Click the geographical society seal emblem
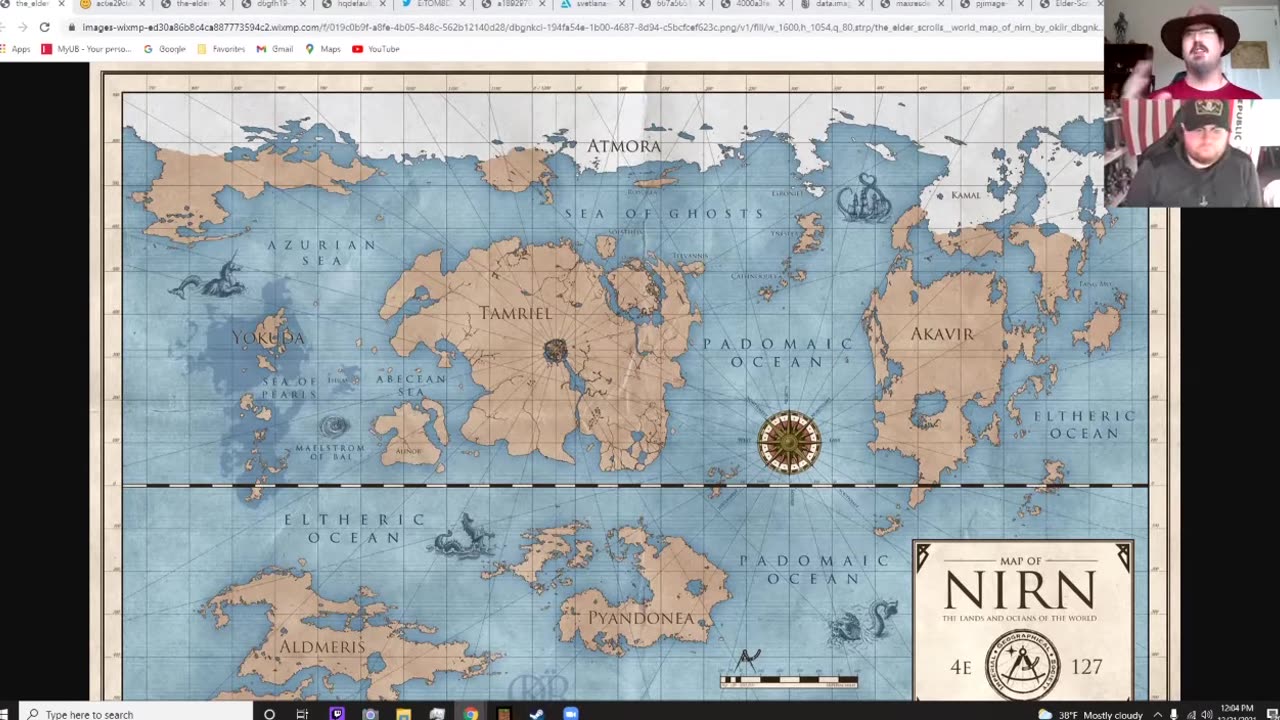Image resolution: width=1280 pixels, height=720 pixels. tap(1023, 666)
